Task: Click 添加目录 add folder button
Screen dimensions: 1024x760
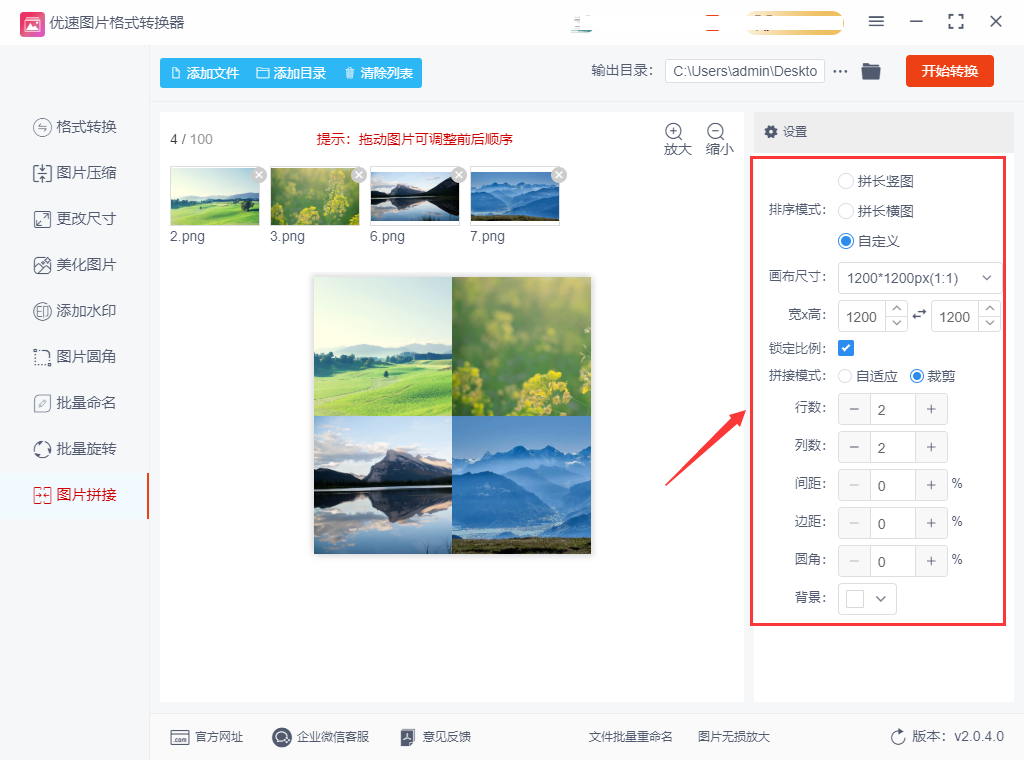Action: 291,73
